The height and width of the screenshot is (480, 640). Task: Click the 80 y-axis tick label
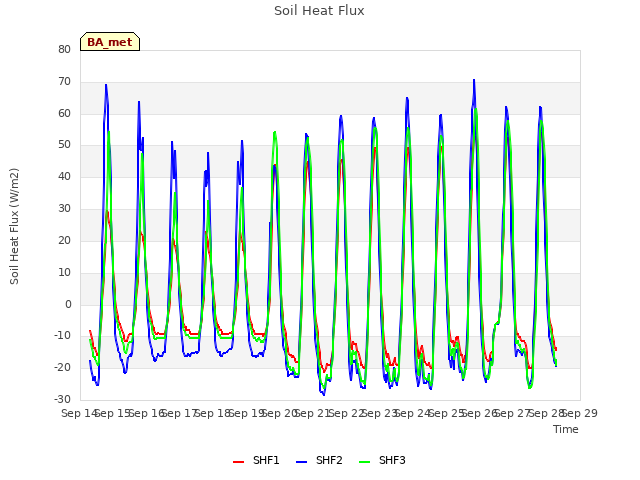click(x=64, y=49)
